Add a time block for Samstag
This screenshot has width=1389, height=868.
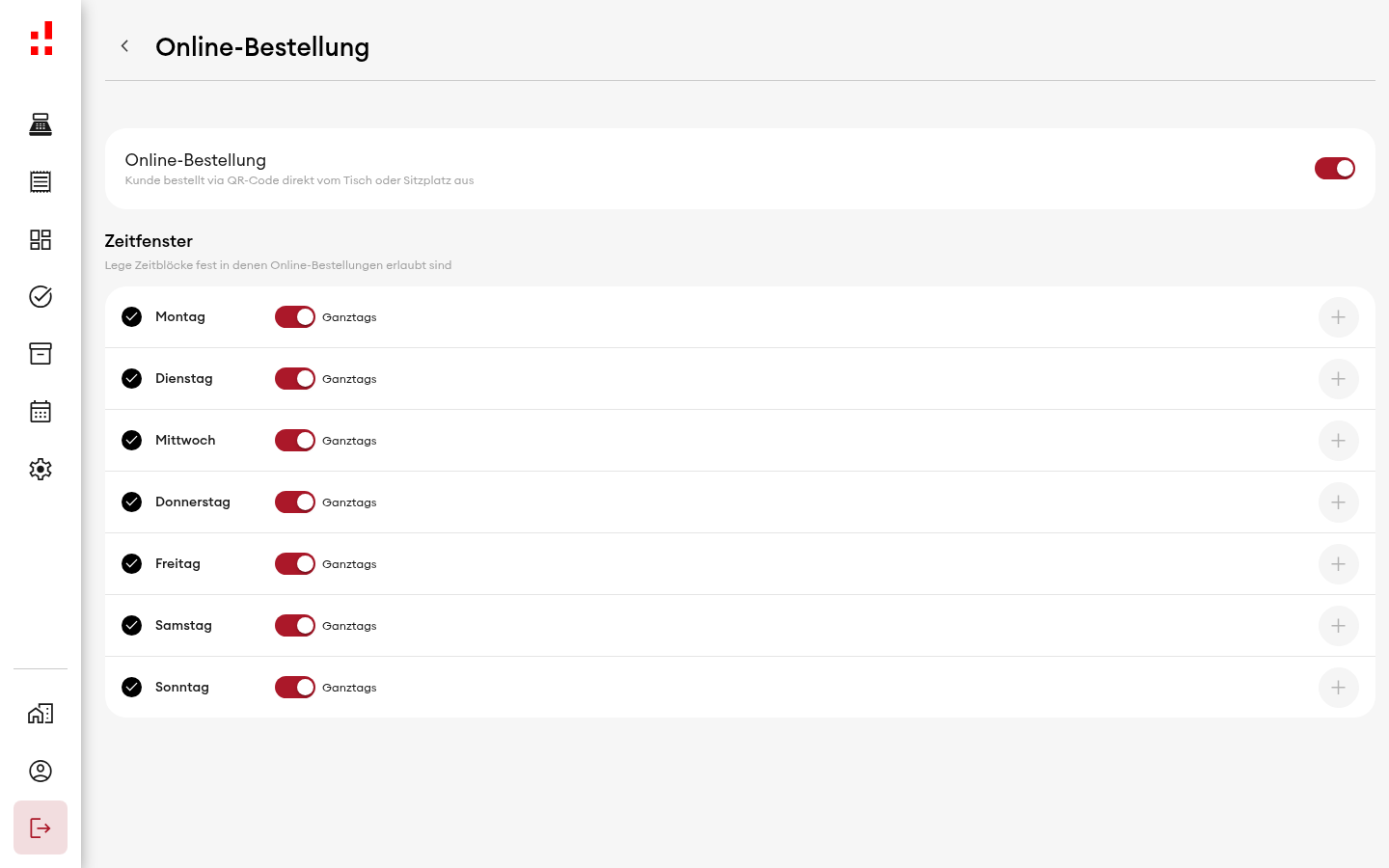click(1339, 626)
